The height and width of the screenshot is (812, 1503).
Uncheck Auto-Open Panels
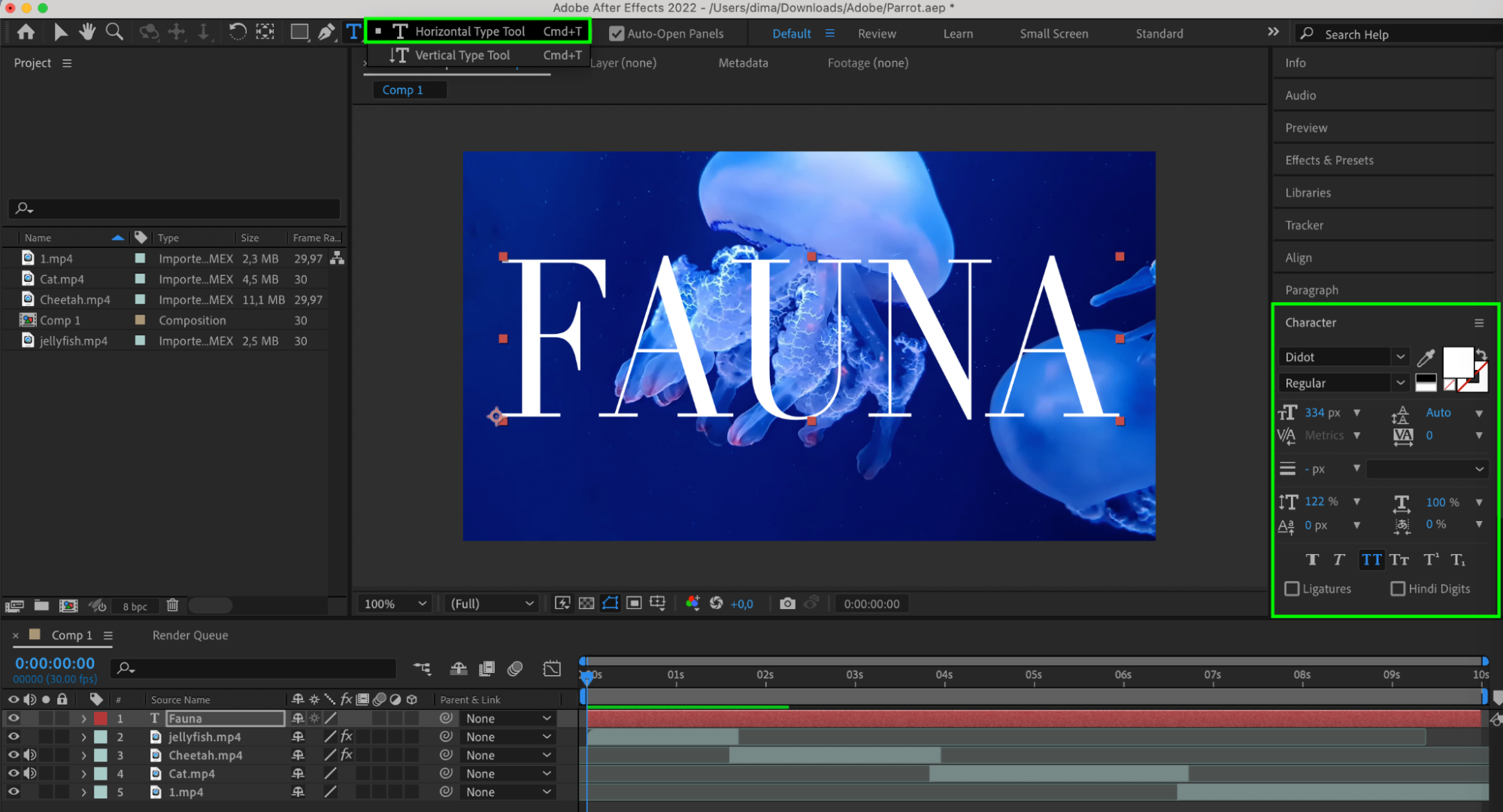(617, 34)
